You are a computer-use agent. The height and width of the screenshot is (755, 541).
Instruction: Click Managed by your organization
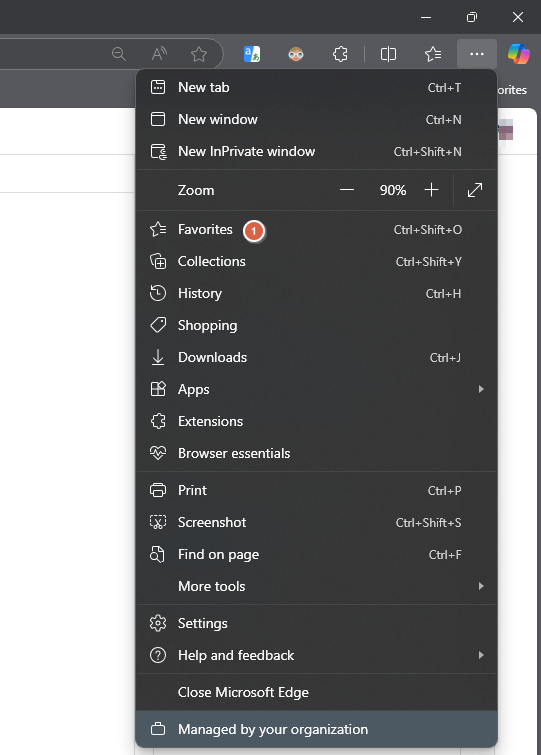coord(317,729)
